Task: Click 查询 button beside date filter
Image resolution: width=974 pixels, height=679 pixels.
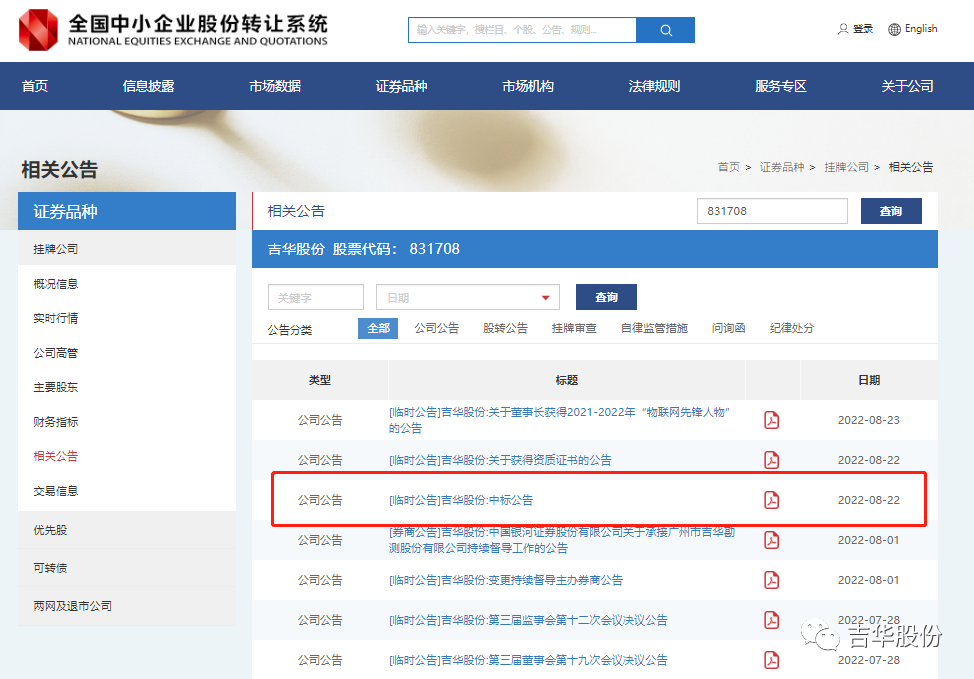Action: [606, 297]
